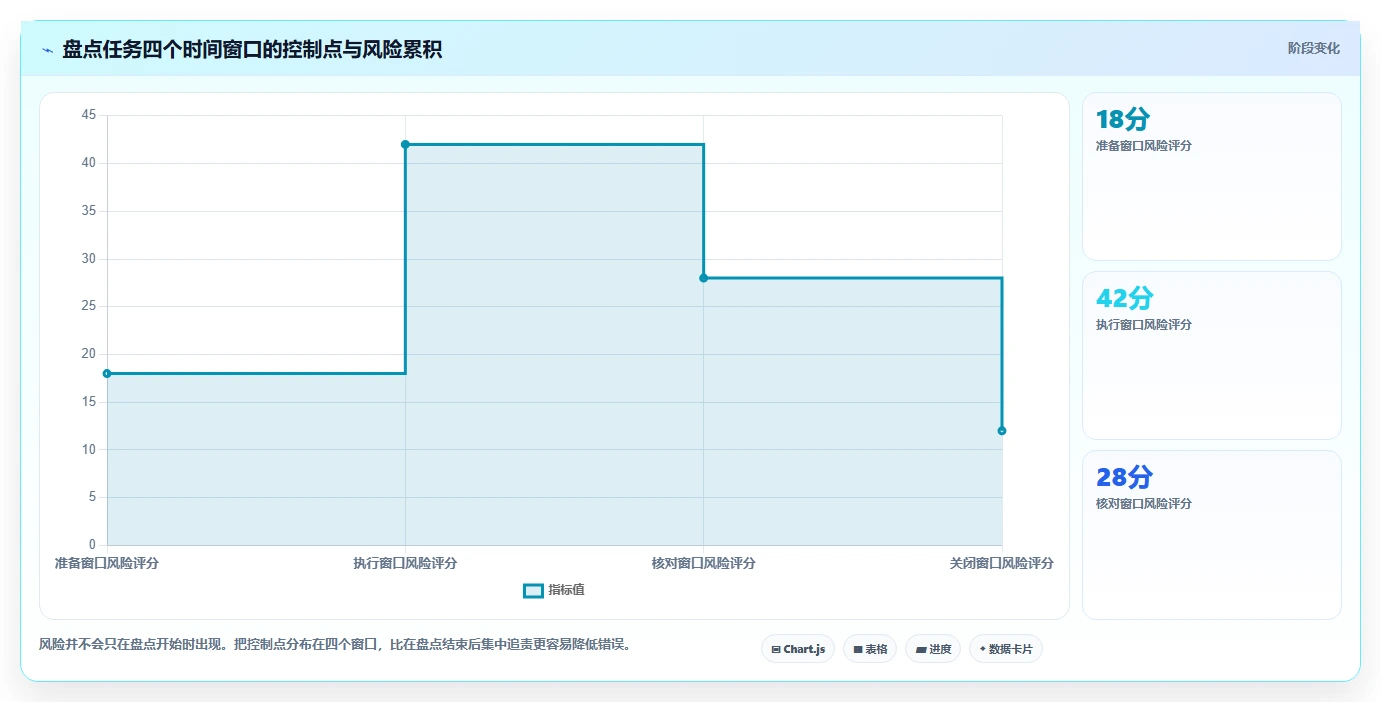Click the data point at value 18
Viewport: 1381px width, 702px height.
(107, 373)
